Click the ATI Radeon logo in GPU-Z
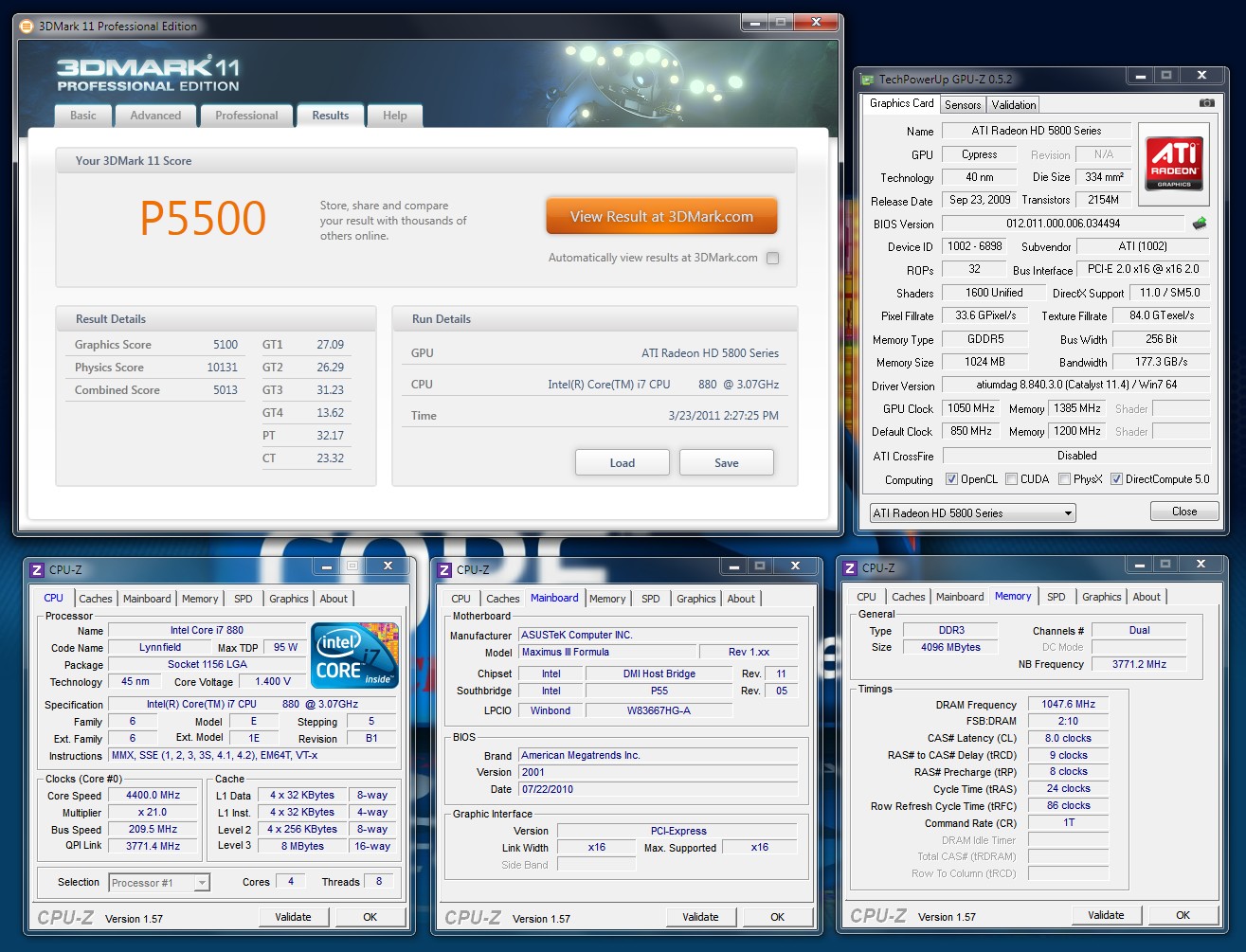Image resolution: width=1246 pixels, height=952 pixels. click(1174, 163)
